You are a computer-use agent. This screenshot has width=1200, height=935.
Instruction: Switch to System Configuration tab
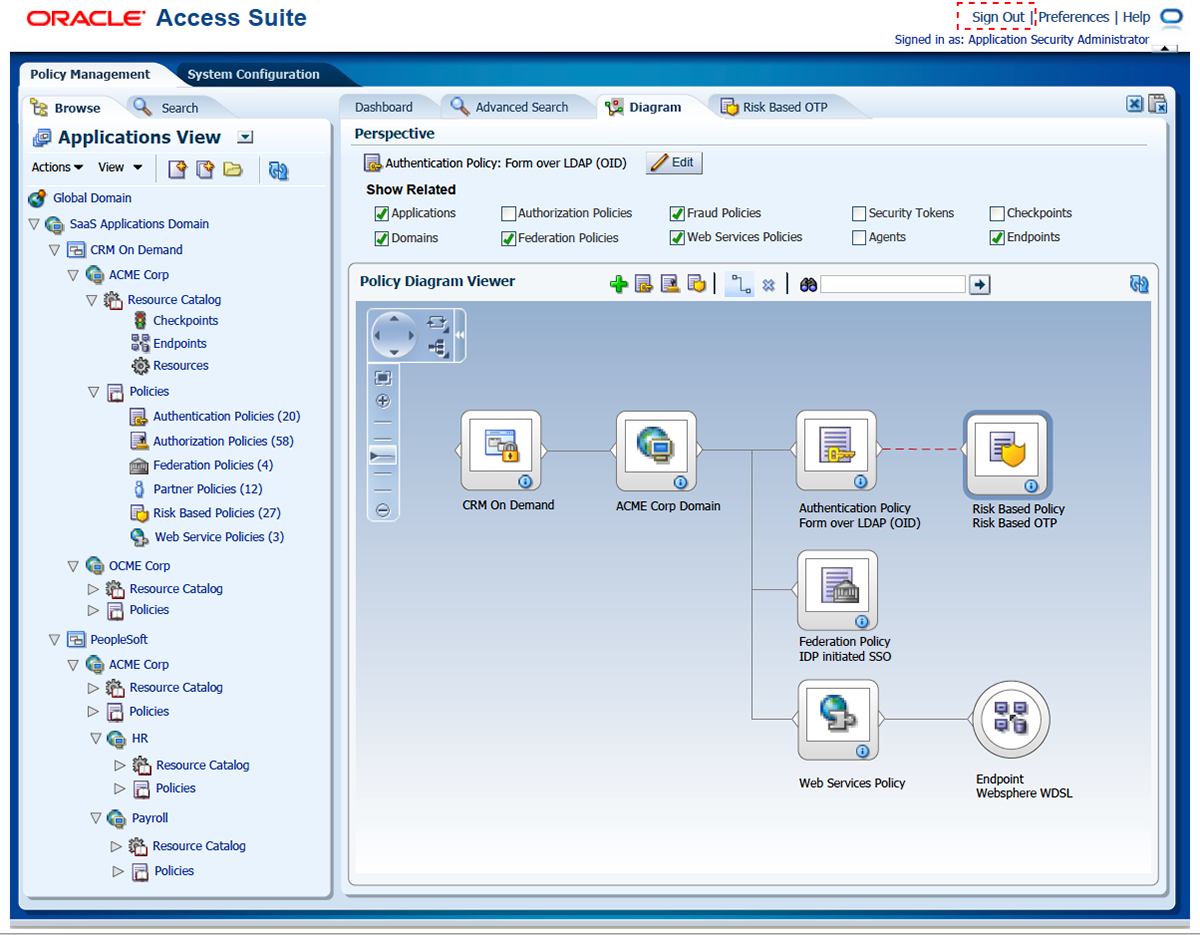(253, 74)
